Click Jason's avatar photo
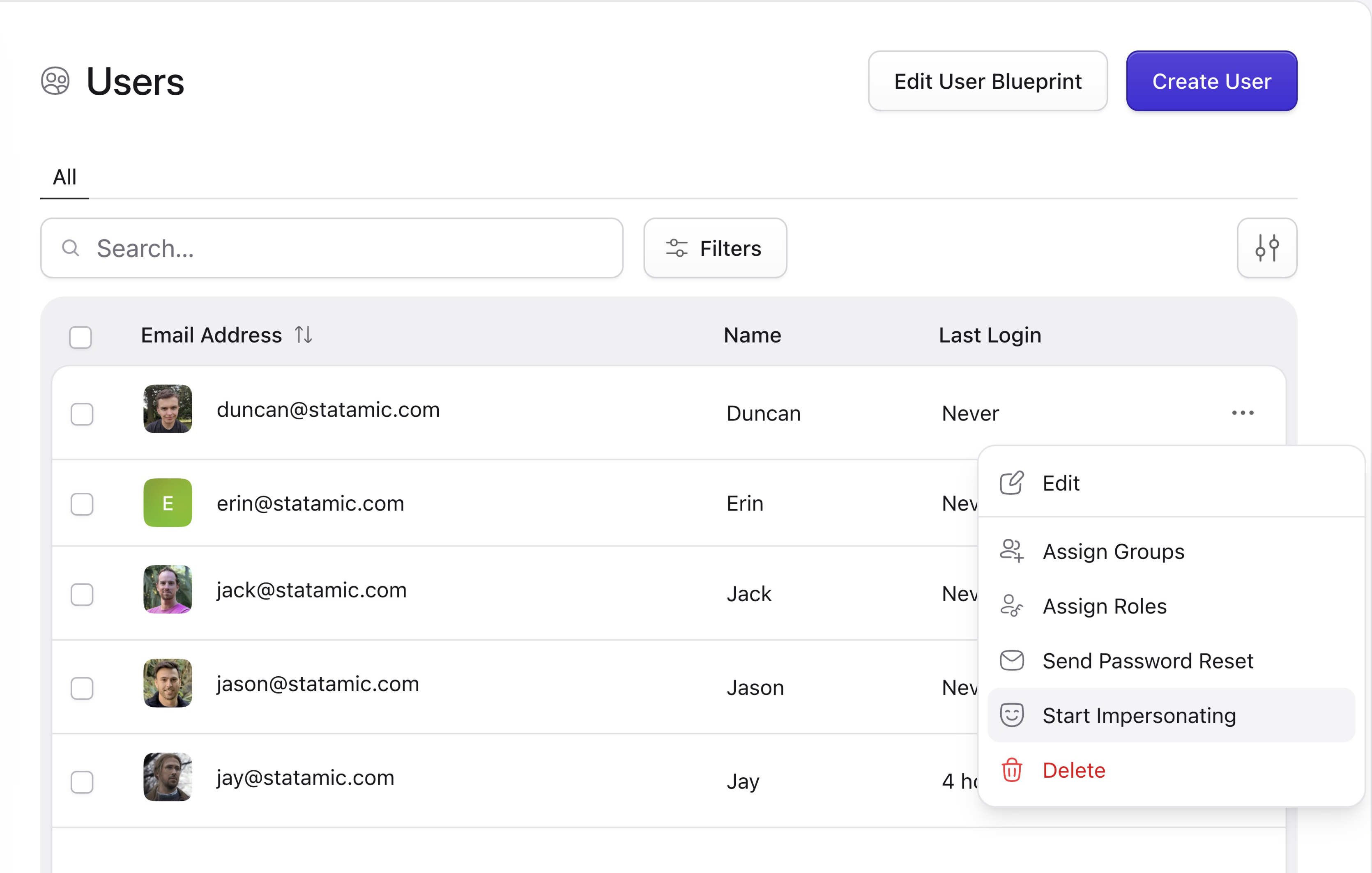This screenshot has height=873, width=1372. click(168, 683)
